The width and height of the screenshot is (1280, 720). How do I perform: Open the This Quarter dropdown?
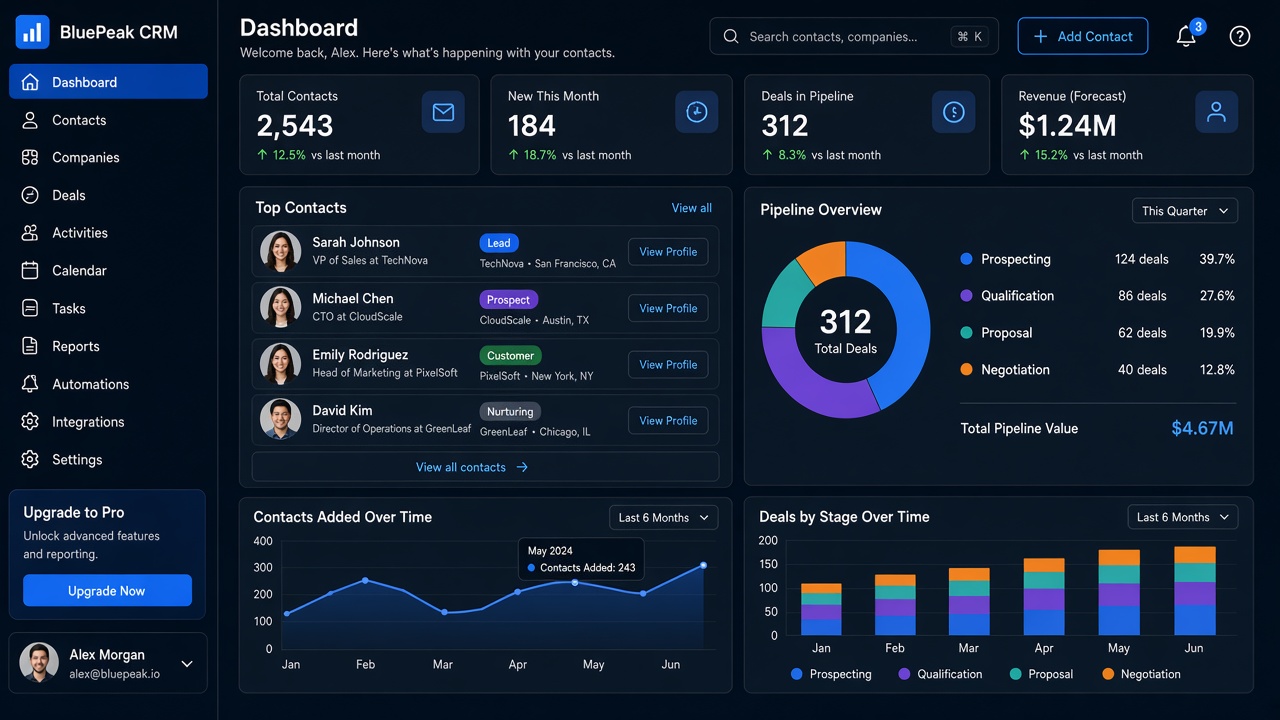[1185, 211]
